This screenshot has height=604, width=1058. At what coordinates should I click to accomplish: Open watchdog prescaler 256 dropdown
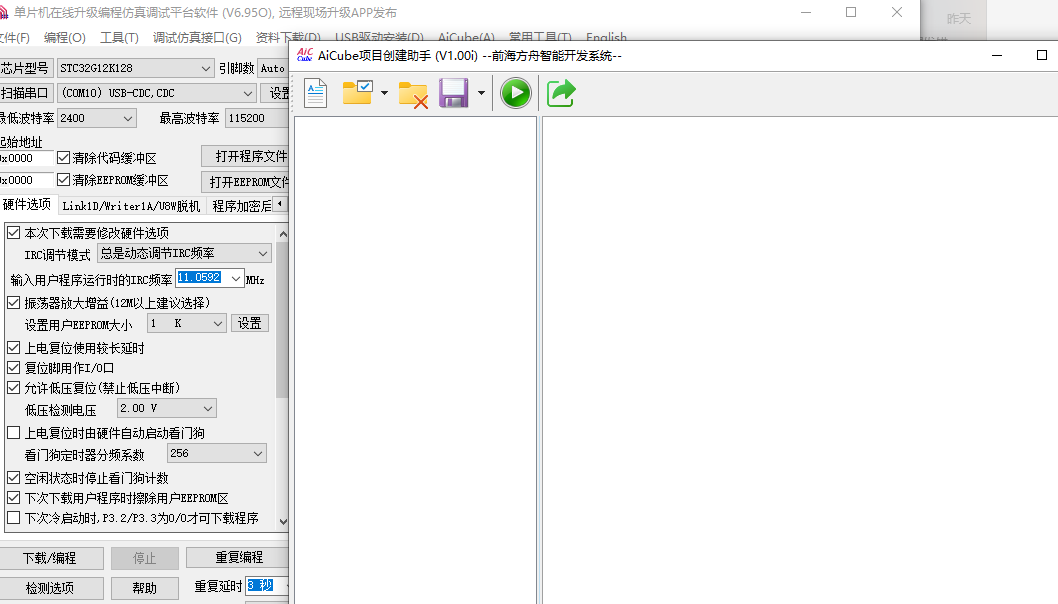217,454
